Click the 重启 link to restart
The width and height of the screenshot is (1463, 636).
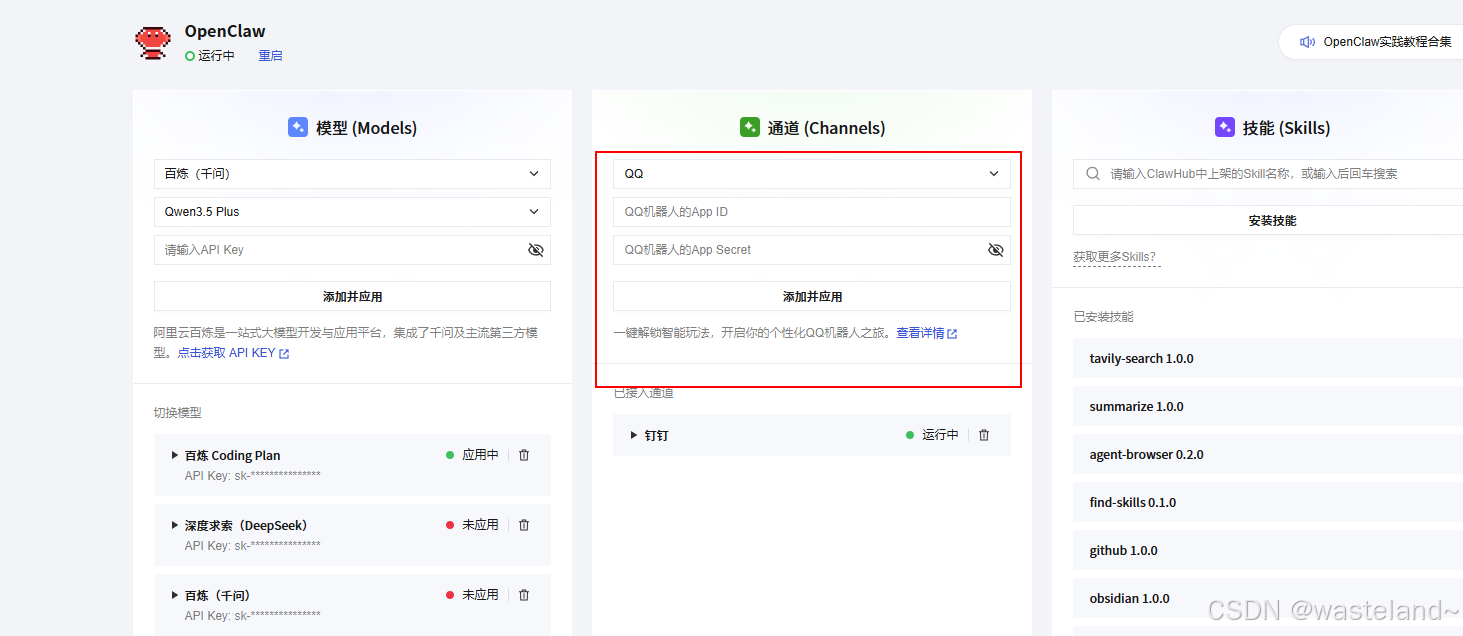(x=269, y=55)
